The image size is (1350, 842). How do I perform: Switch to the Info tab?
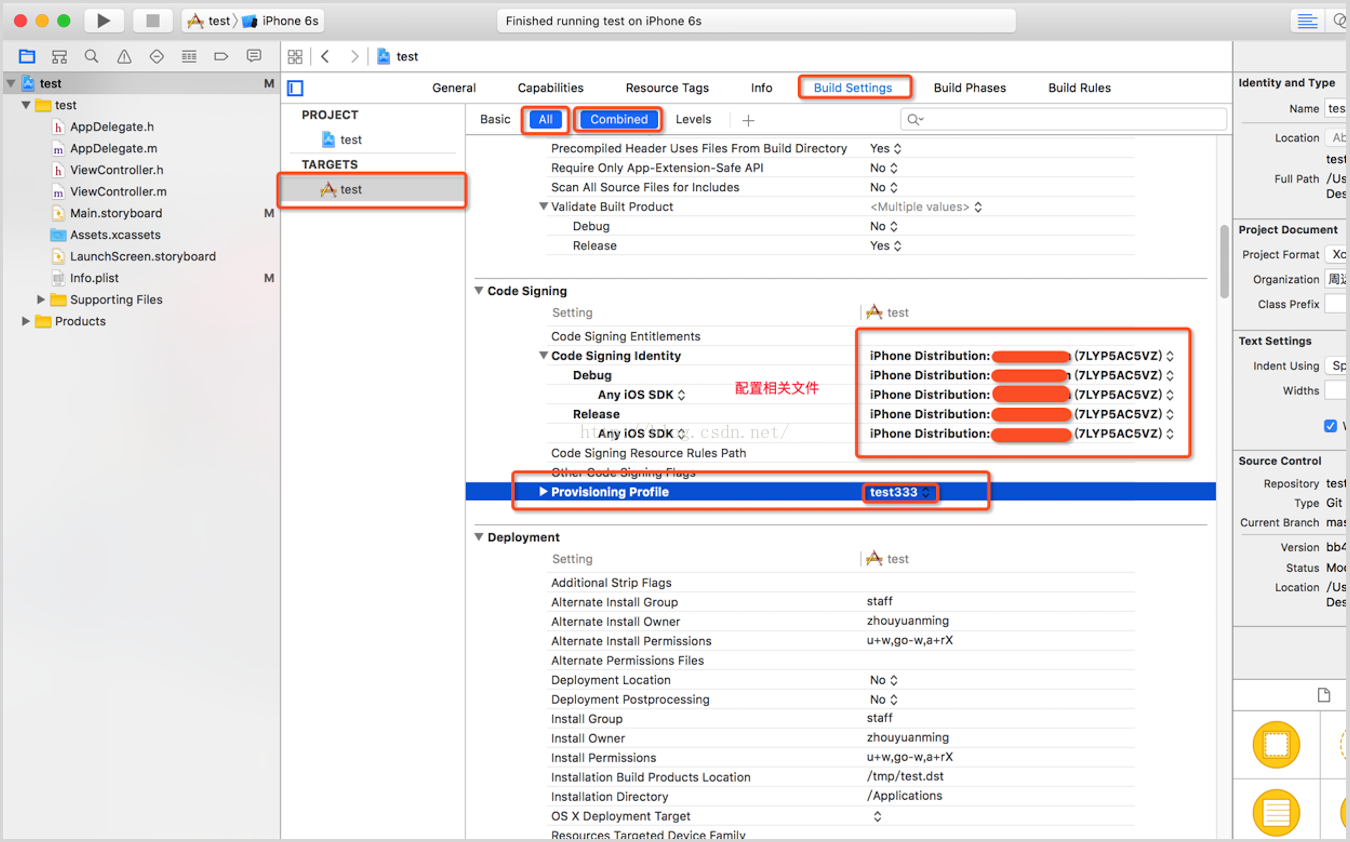tap(762, 88)
